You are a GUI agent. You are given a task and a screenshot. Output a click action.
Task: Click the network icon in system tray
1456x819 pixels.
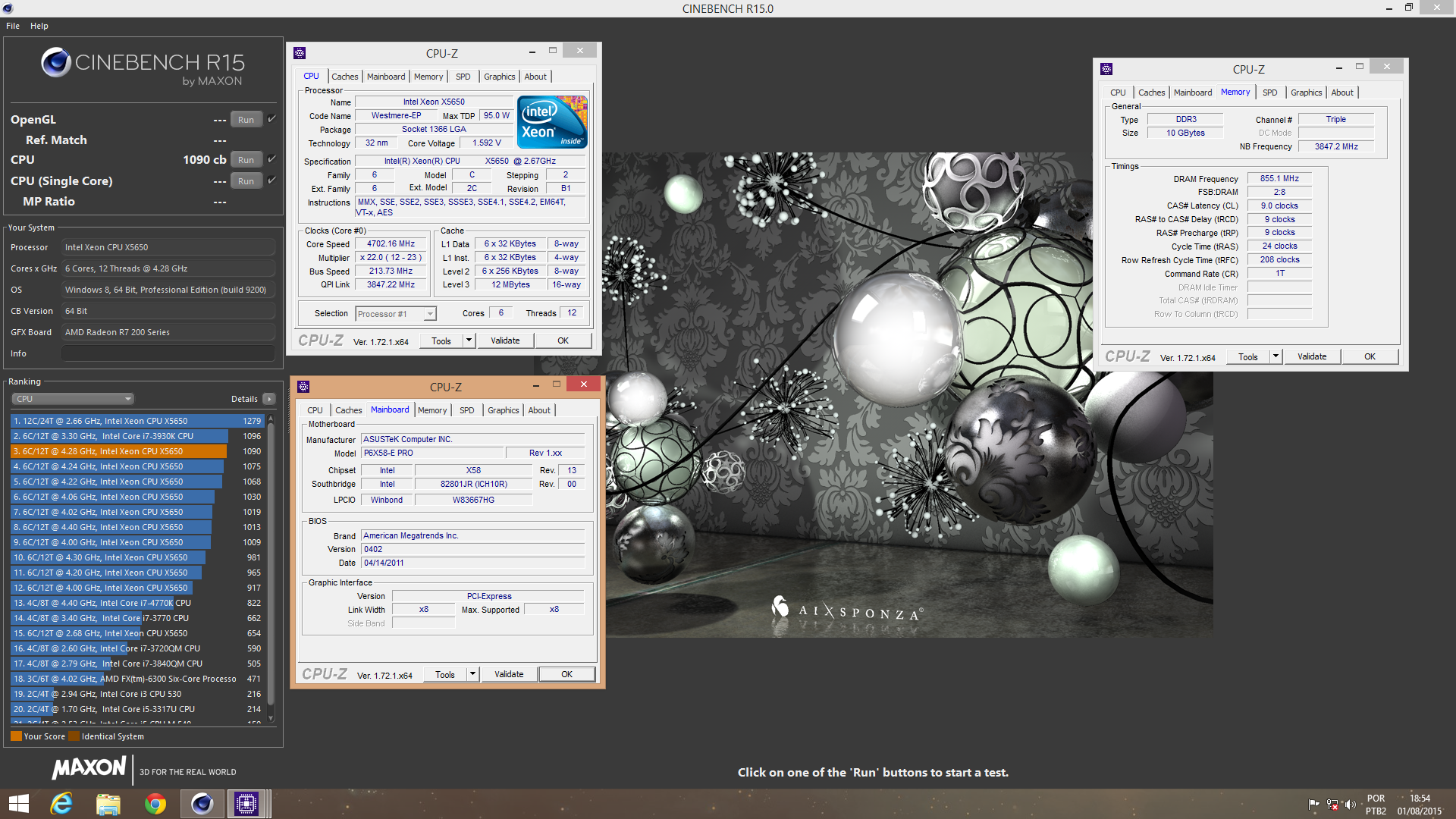tap(1332, 805)
